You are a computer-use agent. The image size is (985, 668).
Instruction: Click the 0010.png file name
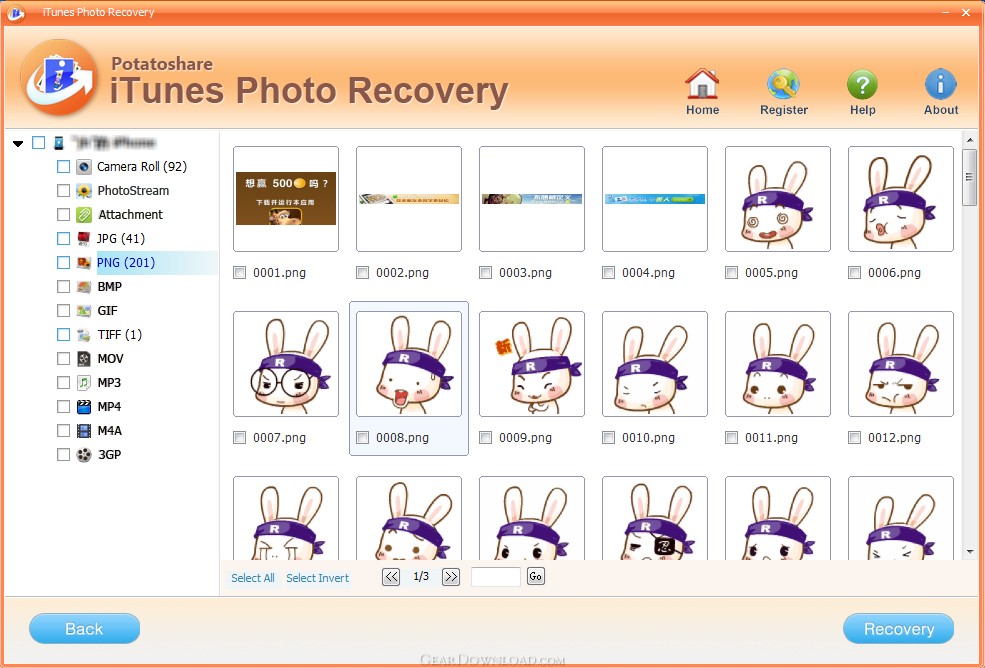point(648,437)
